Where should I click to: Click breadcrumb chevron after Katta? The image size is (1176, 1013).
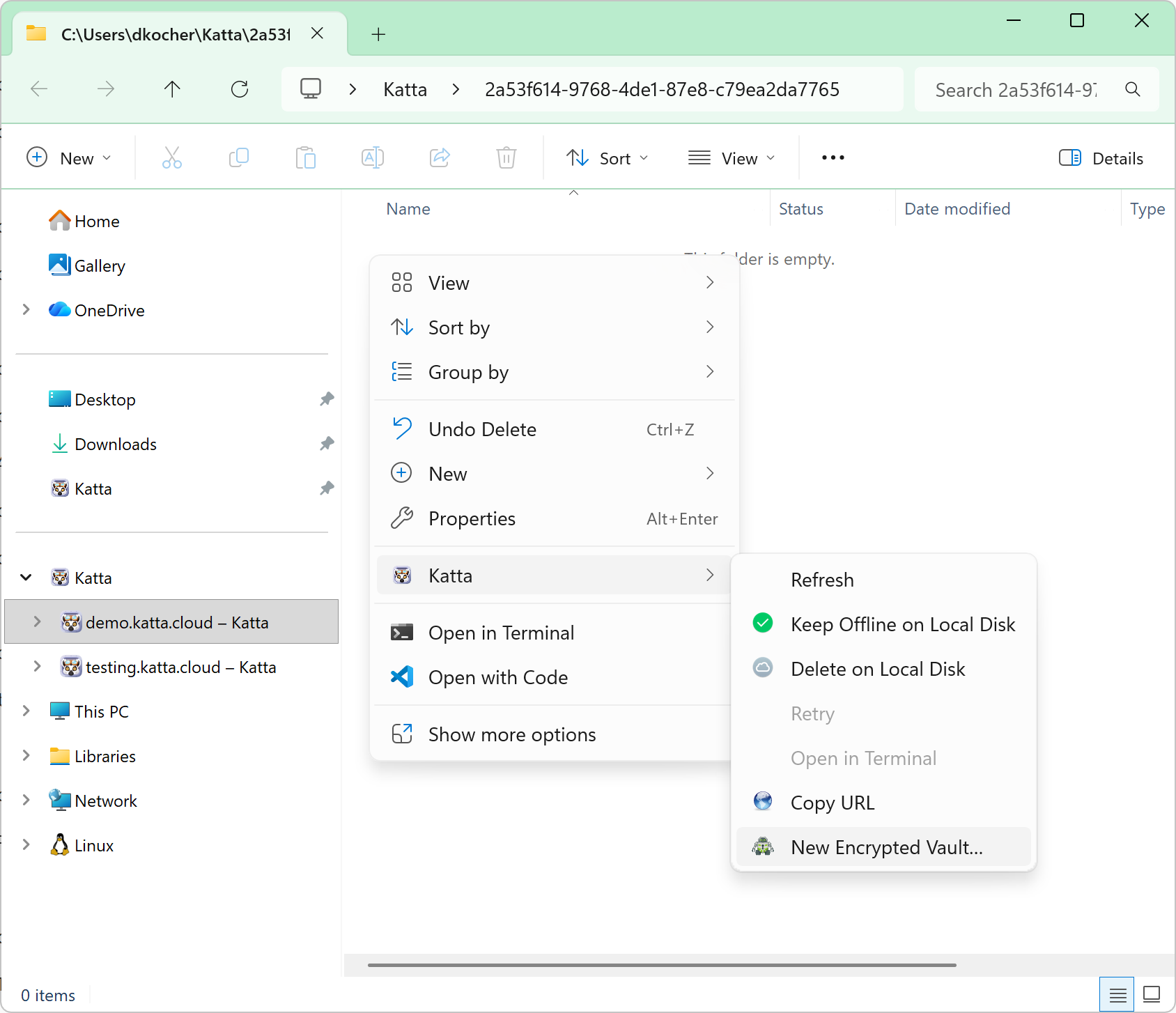point(456,89)
